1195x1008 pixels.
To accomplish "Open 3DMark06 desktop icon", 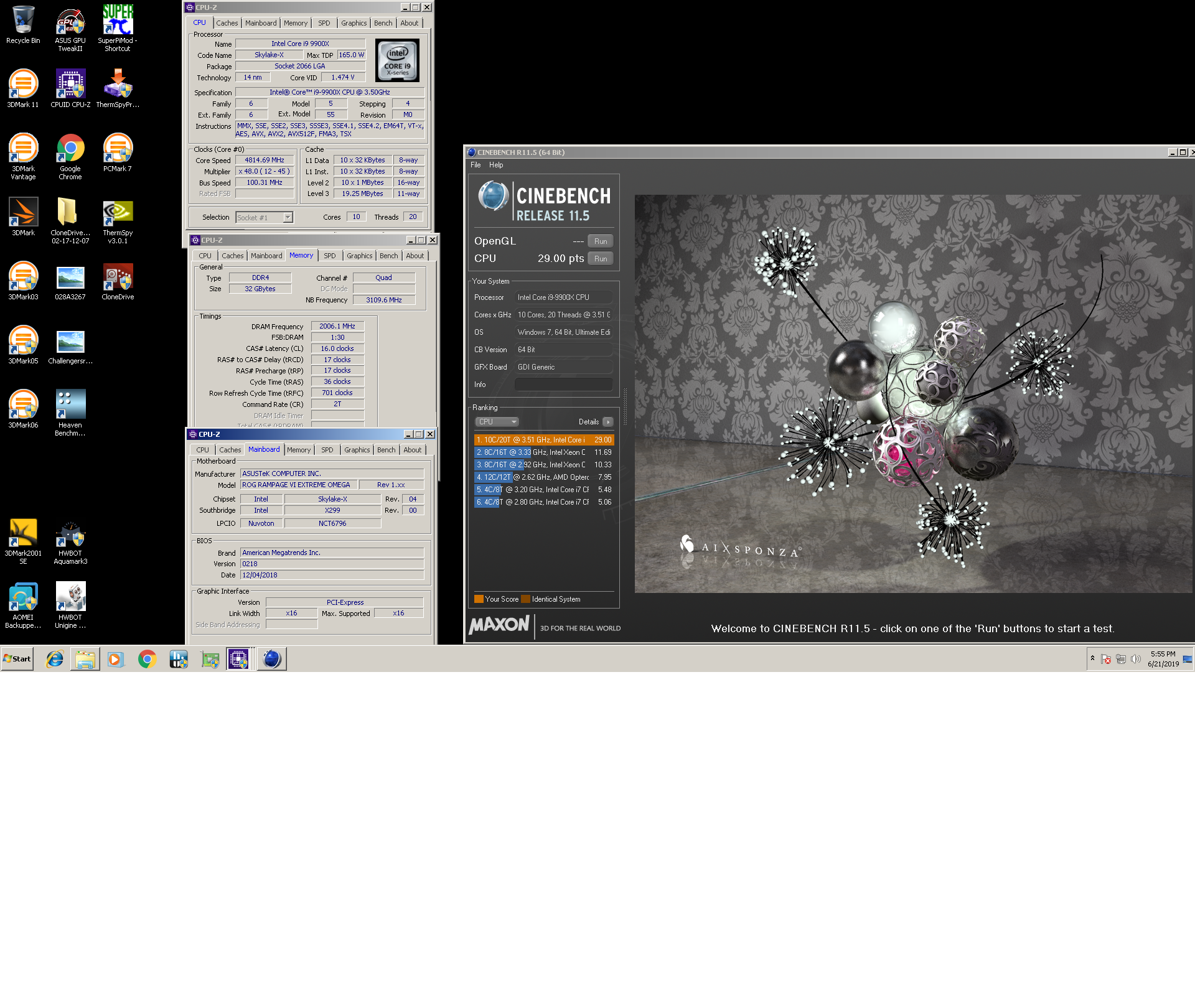I will (23, 409).
